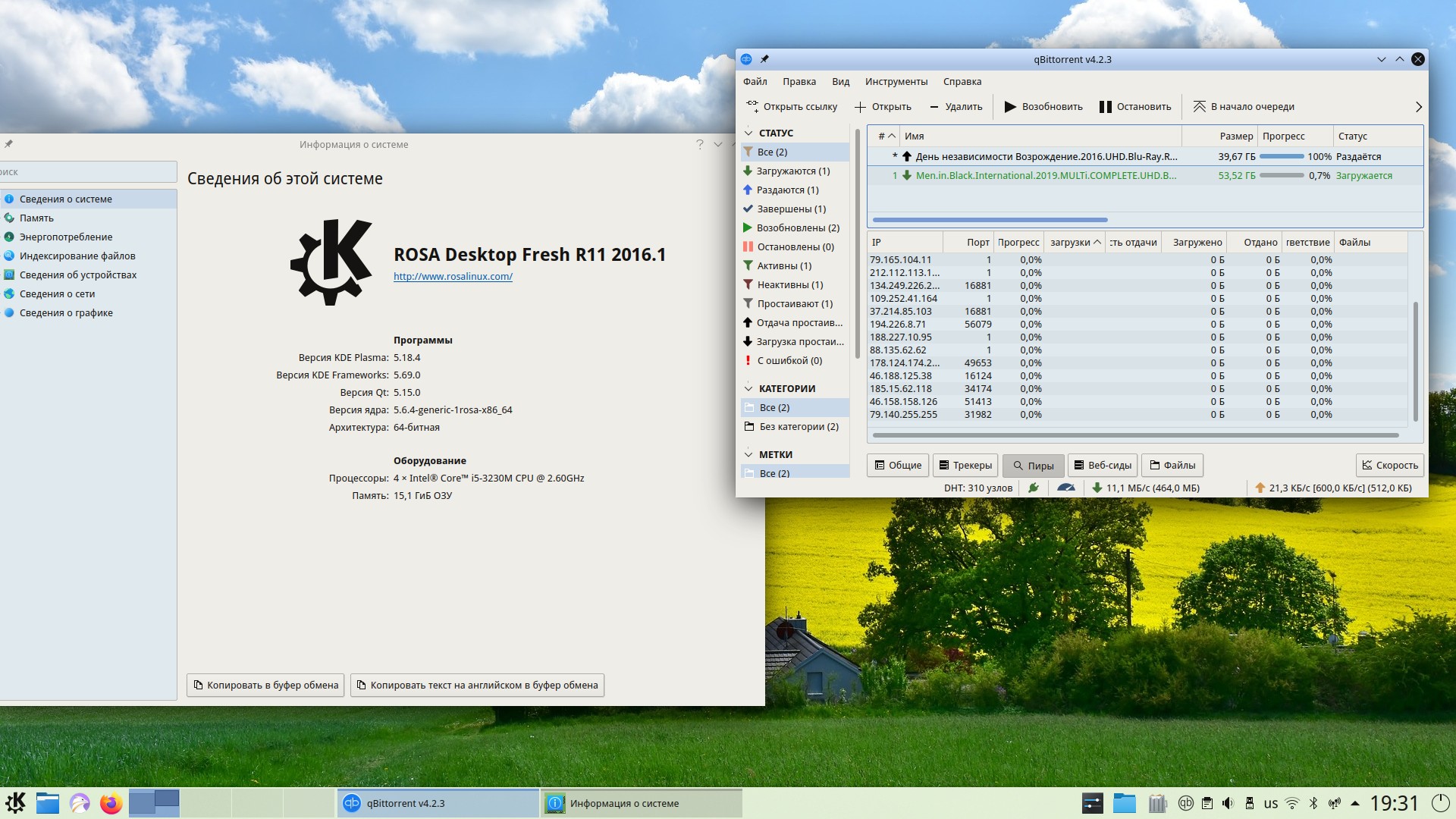
Task: Click the Pause (Остановить) toolbar button
Action: coord(1135,107)
